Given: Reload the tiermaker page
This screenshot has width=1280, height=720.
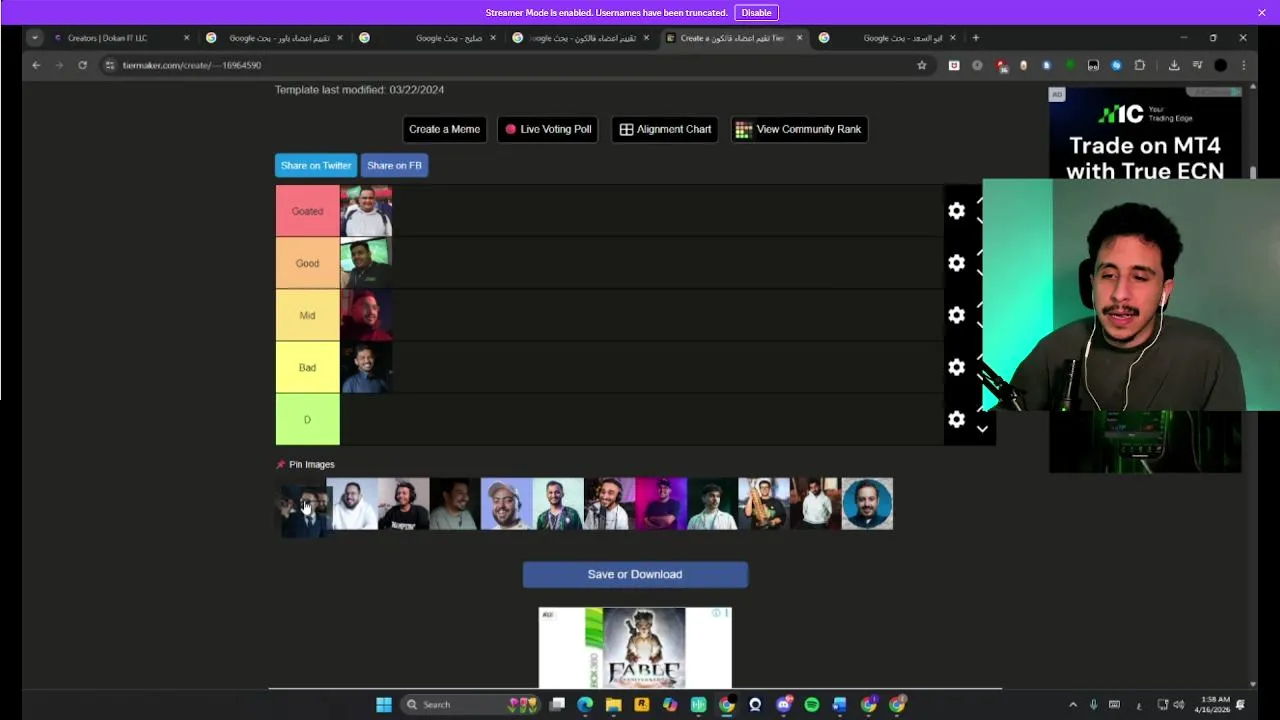Looking at the screenshot, I should 82,65.
